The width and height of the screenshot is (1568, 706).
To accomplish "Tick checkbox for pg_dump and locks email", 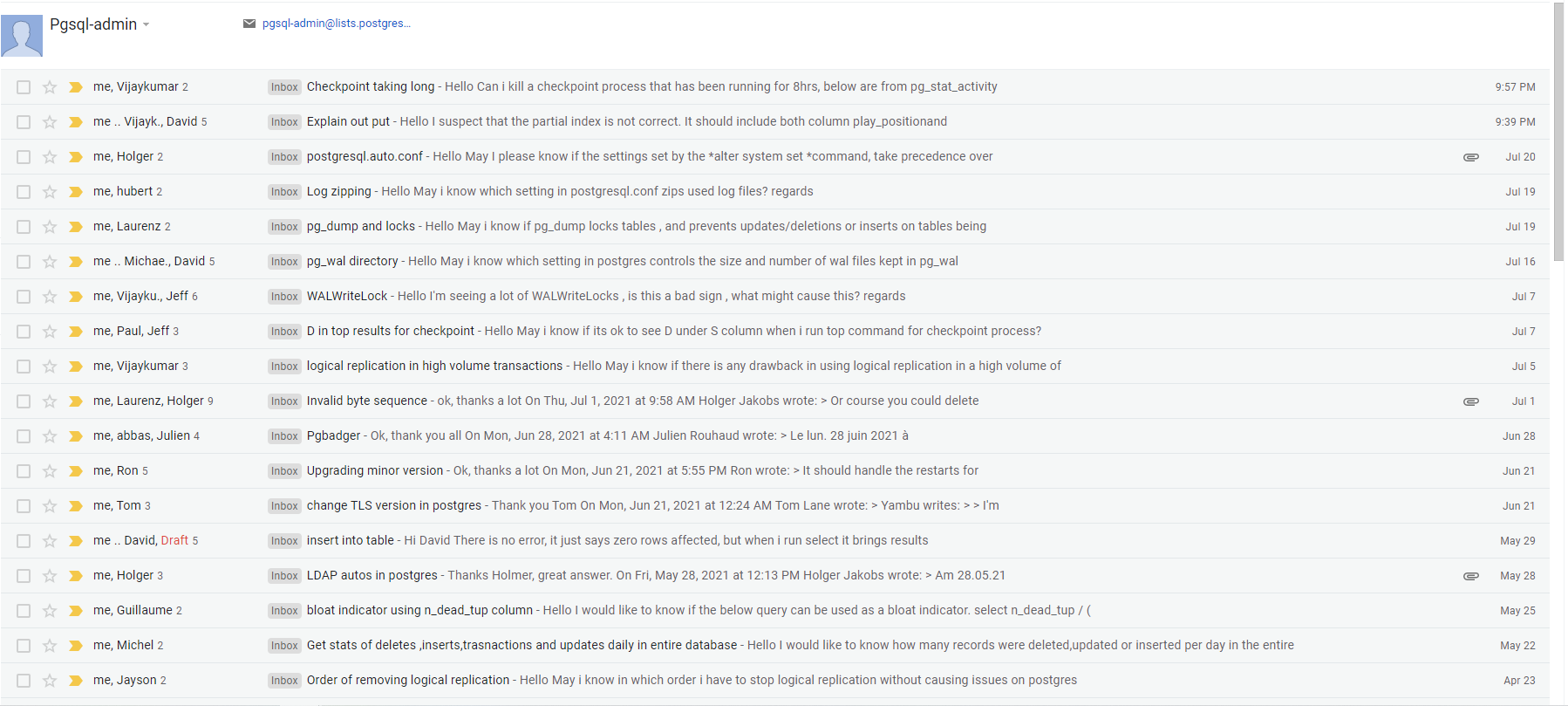I will click(x=24, y=227).
